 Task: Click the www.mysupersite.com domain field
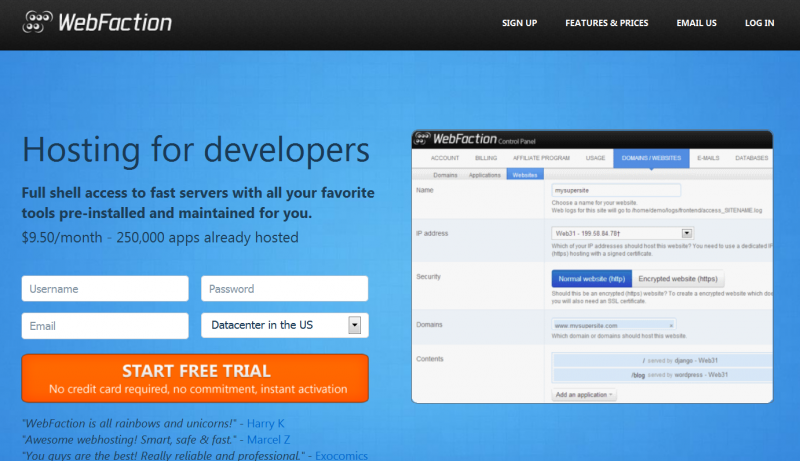tap(614, 325)
